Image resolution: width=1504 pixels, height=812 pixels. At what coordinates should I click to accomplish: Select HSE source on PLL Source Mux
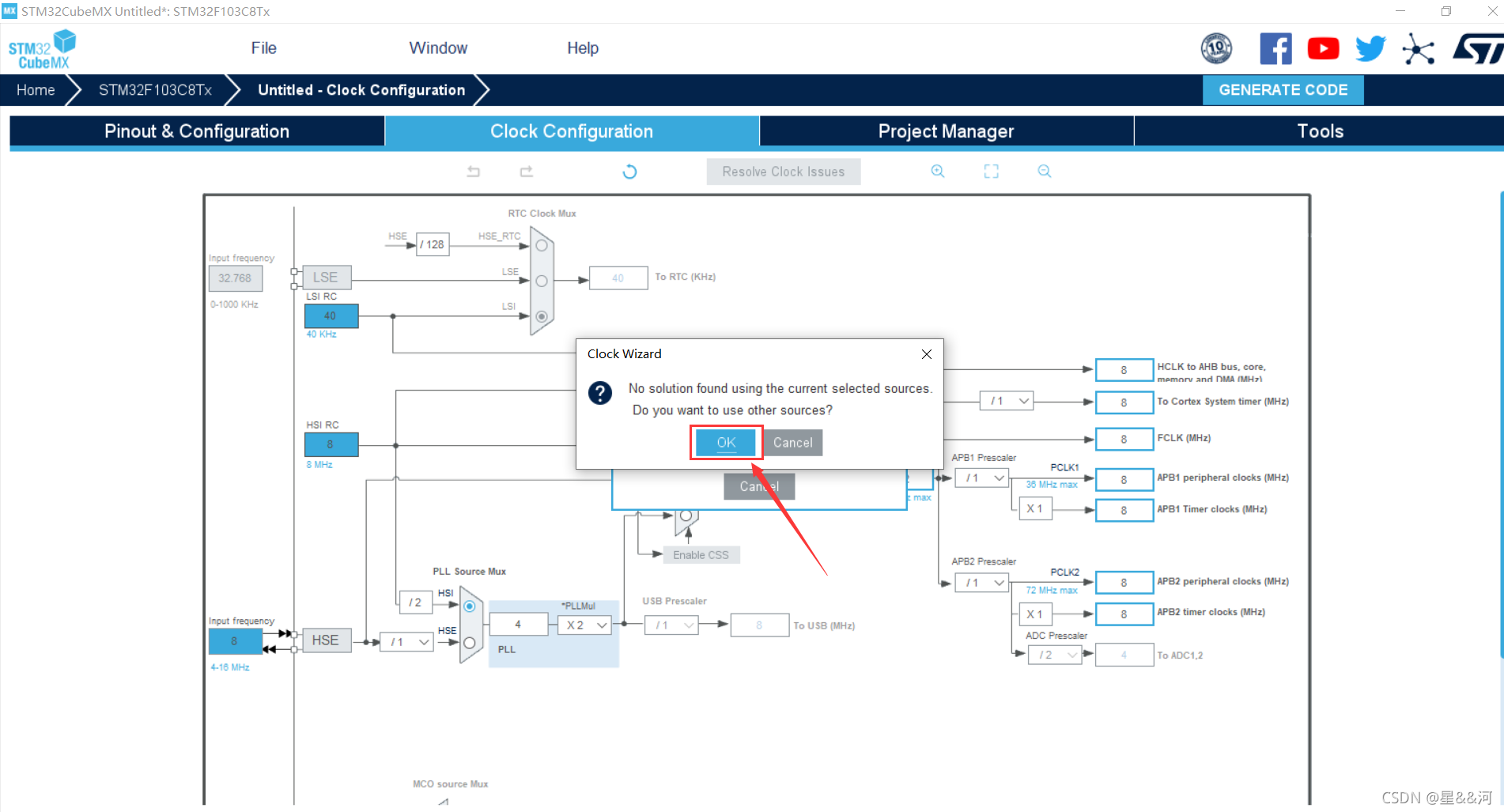[470, 643]
